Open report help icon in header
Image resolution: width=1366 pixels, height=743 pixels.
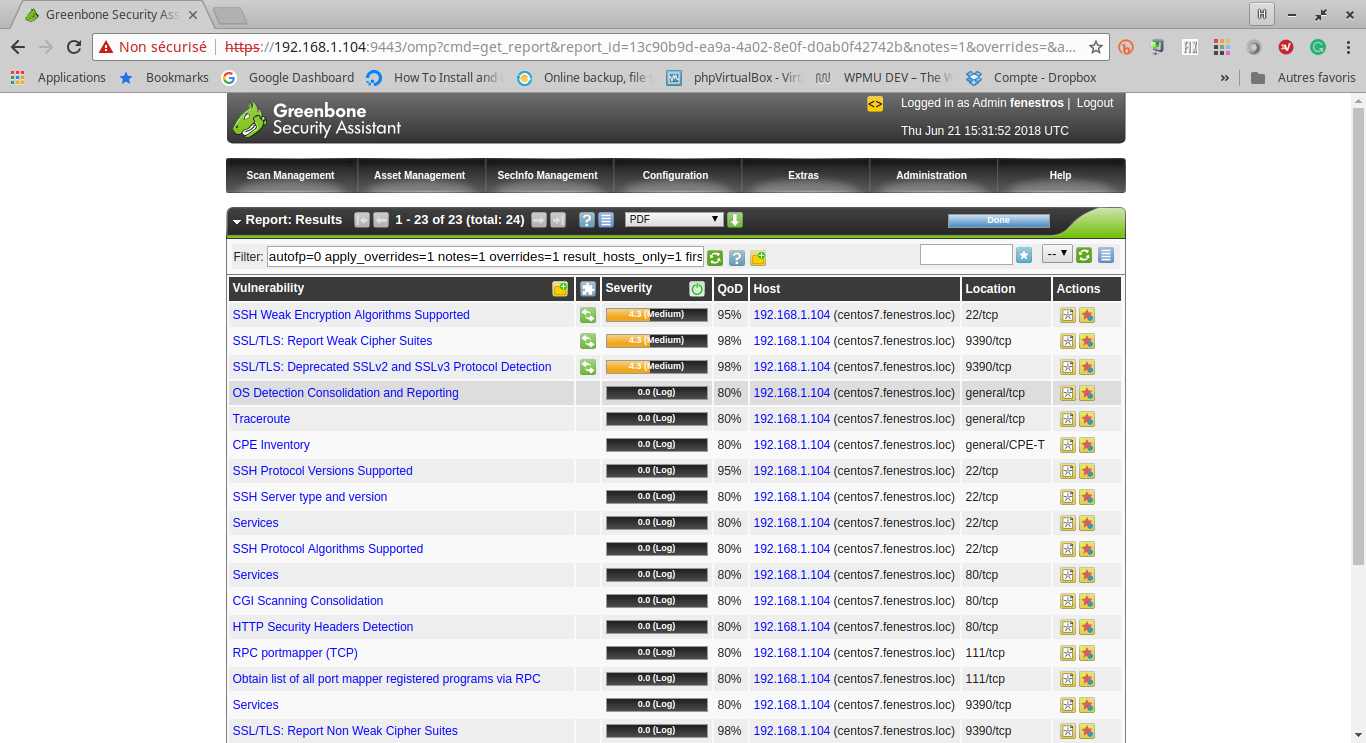pos(587,220)
